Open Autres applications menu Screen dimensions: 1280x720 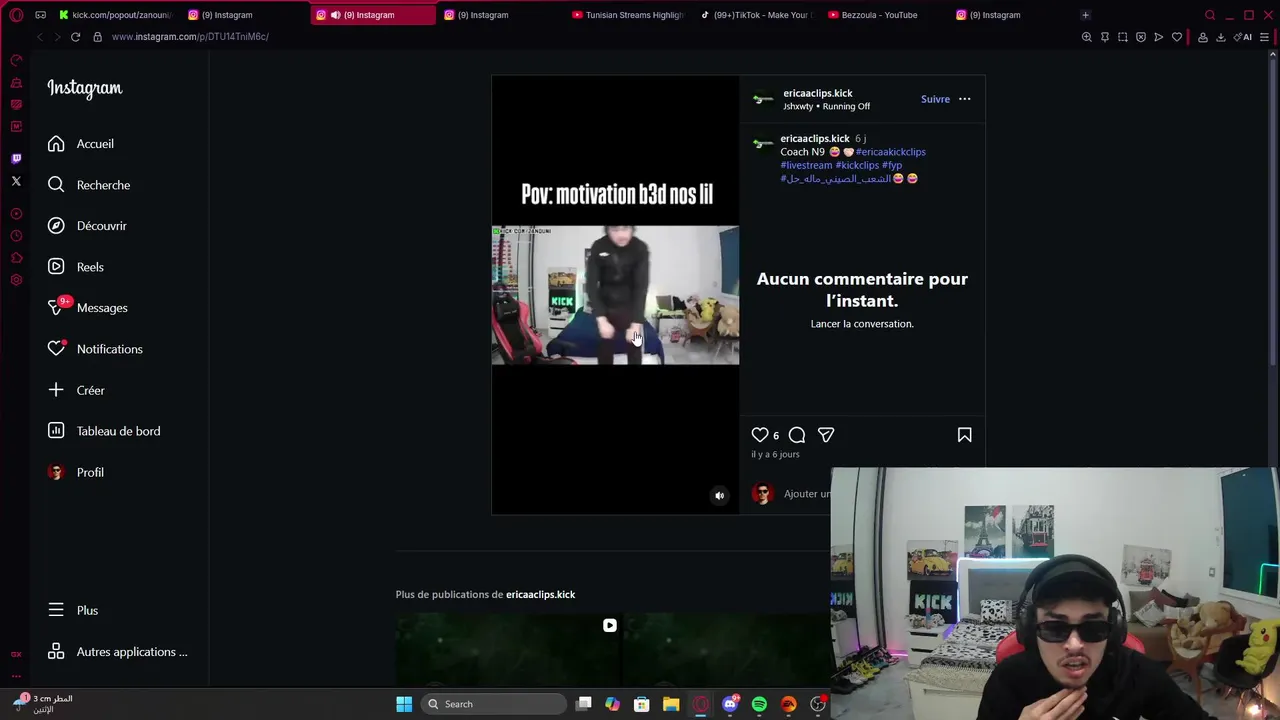pos(117,652)
